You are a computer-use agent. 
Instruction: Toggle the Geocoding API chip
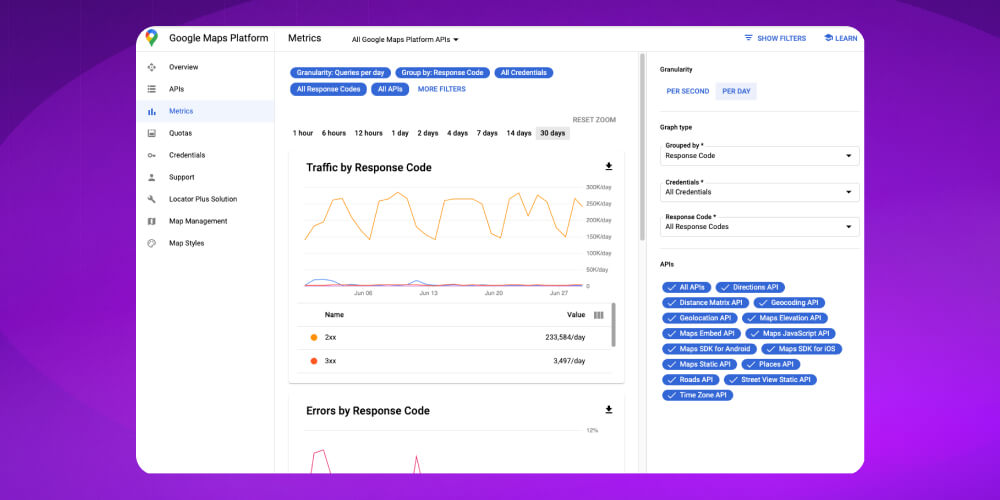pos(790,303)
